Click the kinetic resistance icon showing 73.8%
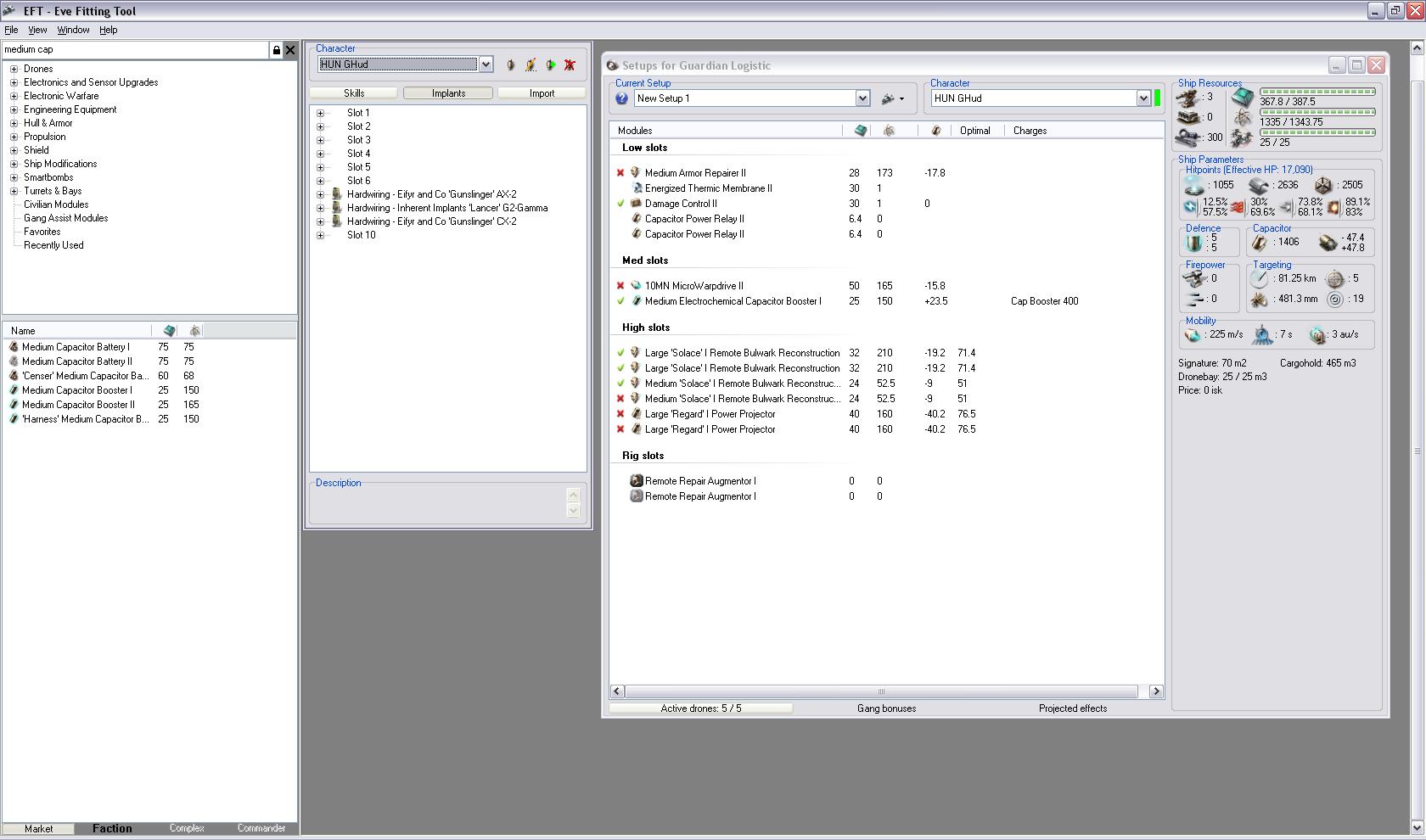The height and width of the screenshot is (840, 1426). 1286,207
